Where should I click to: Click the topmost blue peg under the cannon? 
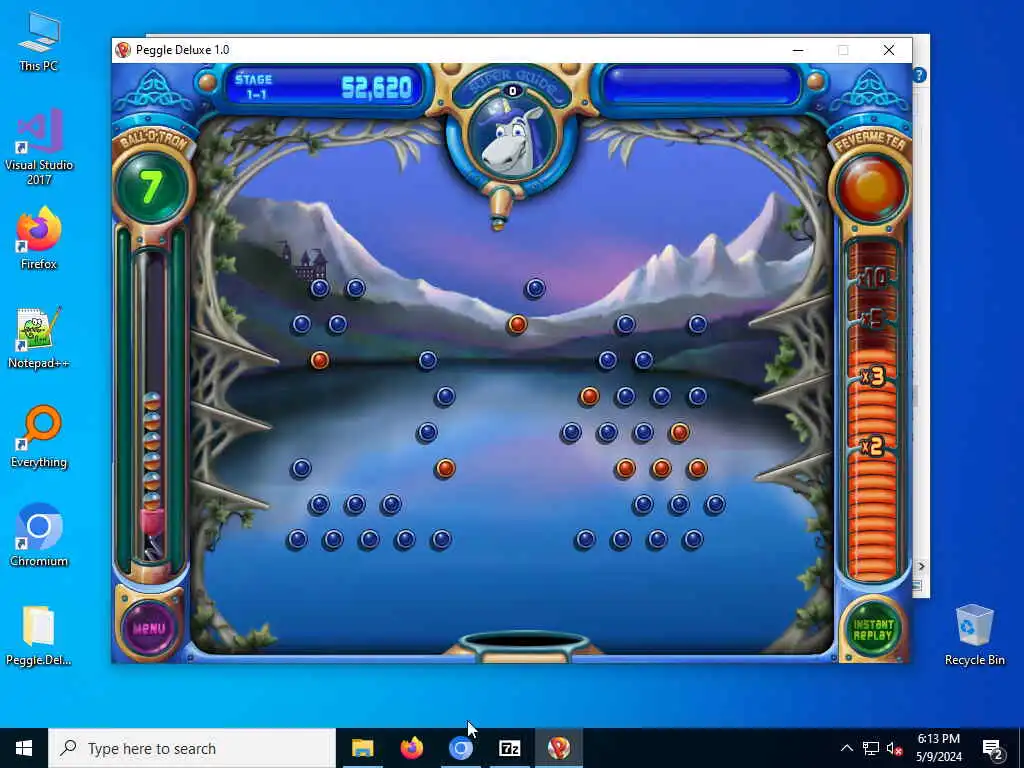click(x=535, y=288)
